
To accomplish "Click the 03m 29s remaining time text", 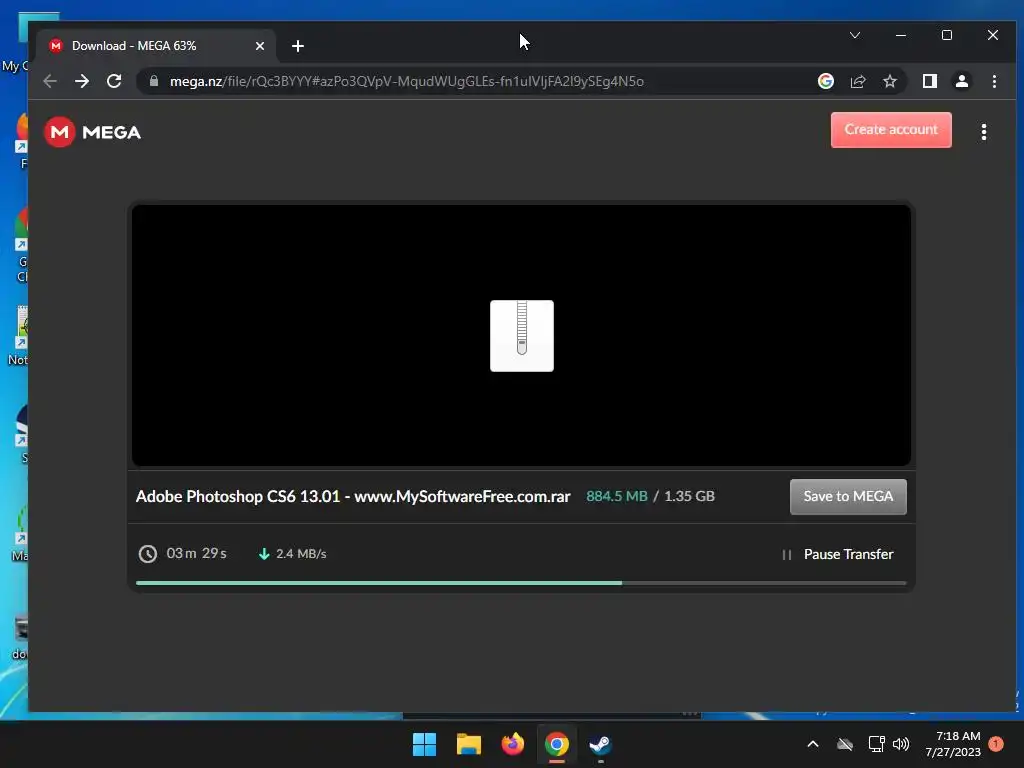I will (196, 553).
